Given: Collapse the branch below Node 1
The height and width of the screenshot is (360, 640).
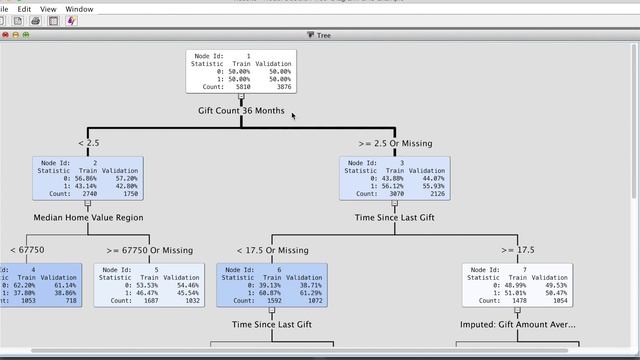Looking at the screenshot, I should coord(241,96).
